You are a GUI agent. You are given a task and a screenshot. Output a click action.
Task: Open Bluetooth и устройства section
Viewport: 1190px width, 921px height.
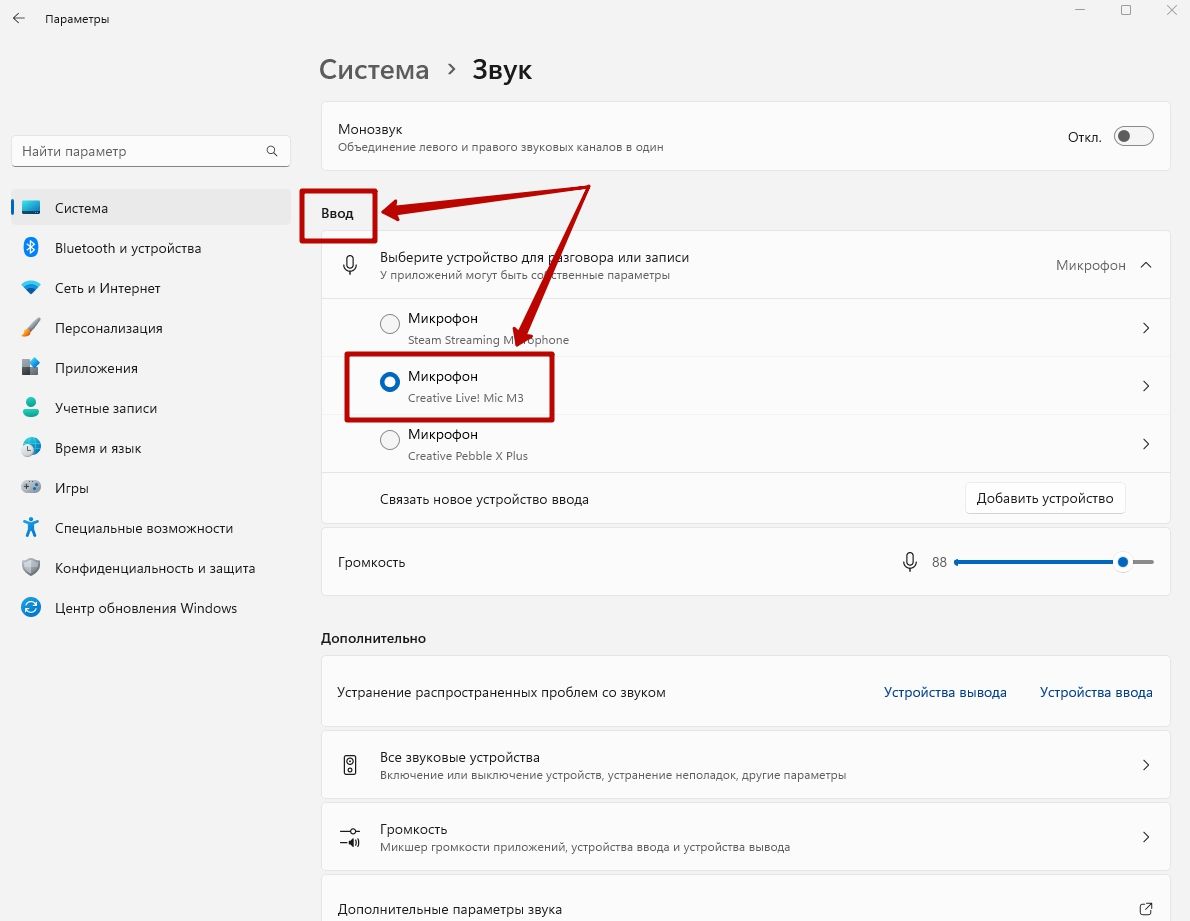click(x=151, y=248)
